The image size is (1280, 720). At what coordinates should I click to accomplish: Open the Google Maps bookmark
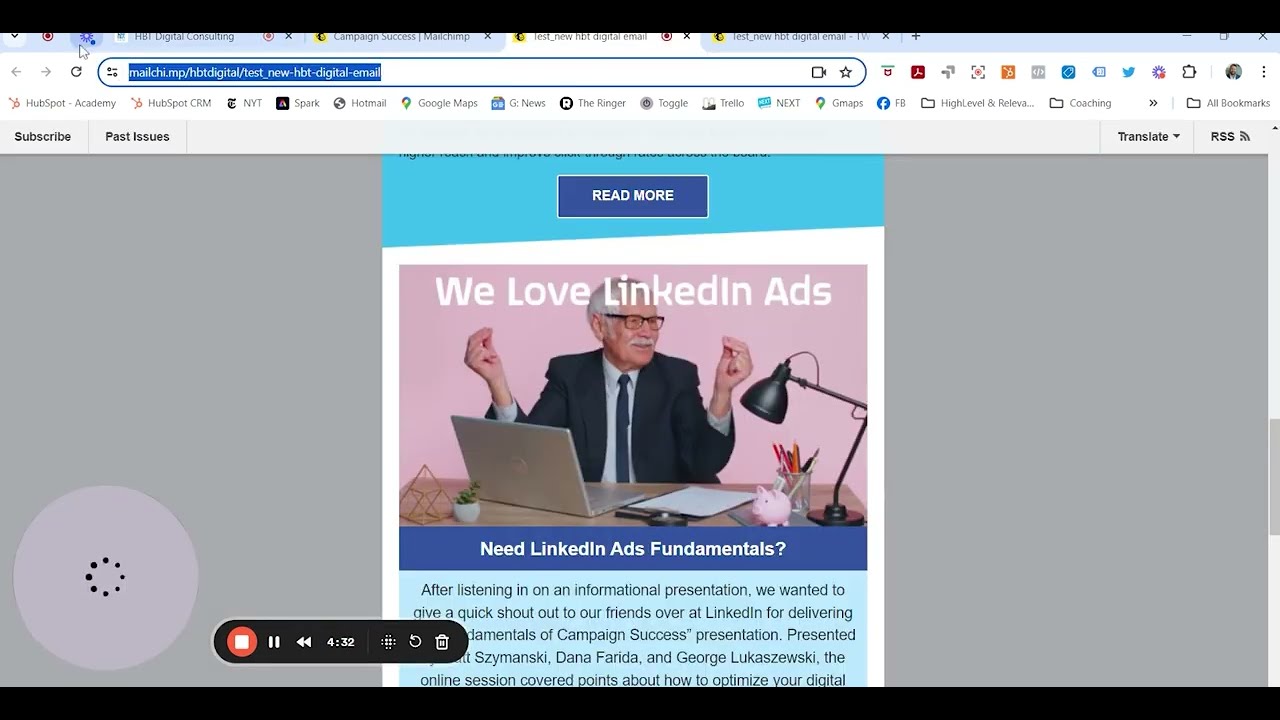coord(439,103)
